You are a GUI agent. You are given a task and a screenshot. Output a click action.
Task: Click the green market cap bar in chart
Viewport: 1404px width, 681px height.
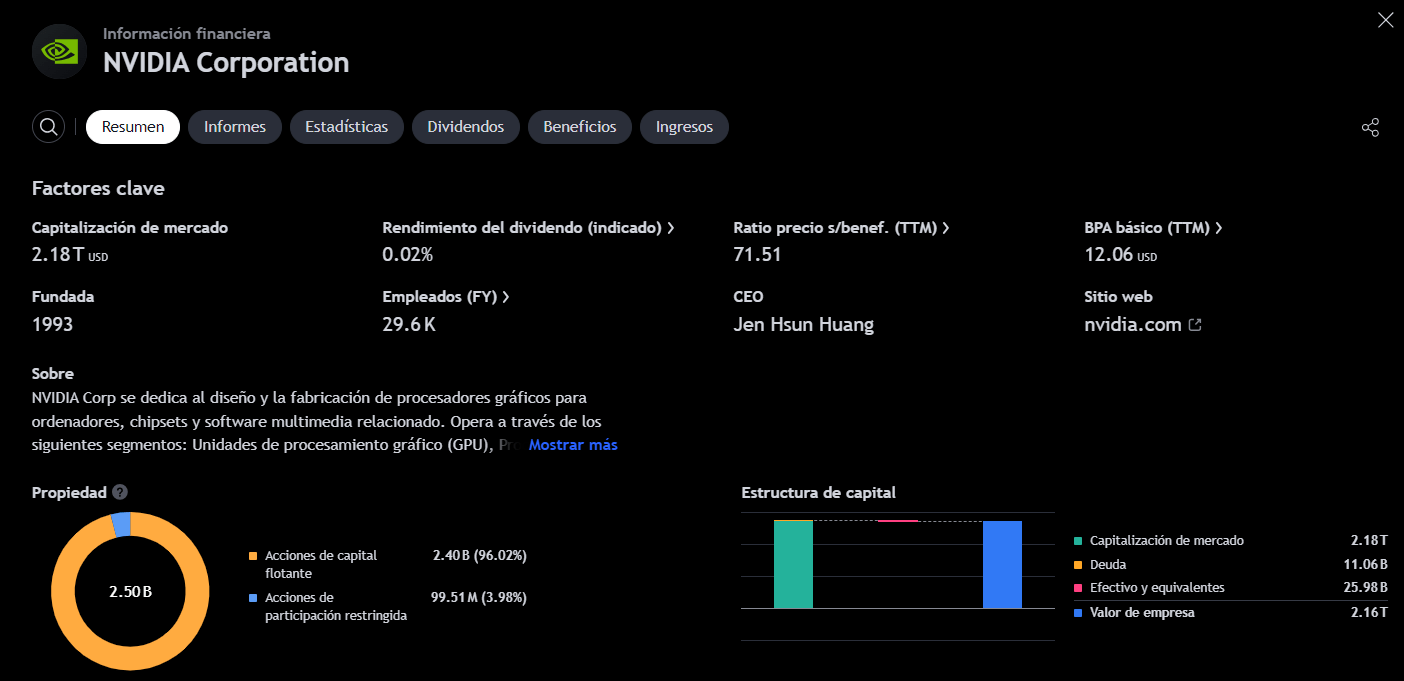[793, 565]
